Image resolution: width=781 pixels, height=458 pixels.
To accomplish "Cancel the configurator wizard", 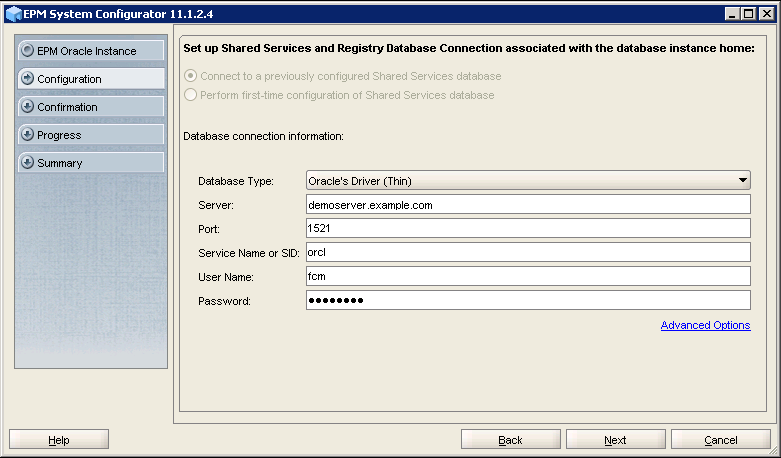I will pyautogui.click(x=720, y=440).
